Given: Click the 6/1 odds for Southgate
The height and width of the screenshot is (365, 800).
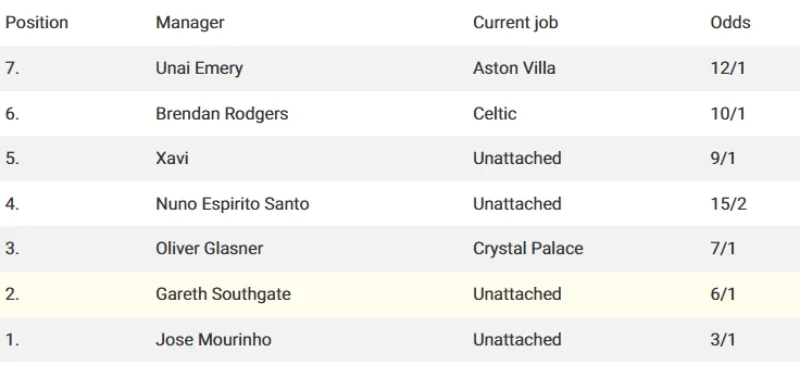Looking at the screenshot, I should click(x=722, y=294).
